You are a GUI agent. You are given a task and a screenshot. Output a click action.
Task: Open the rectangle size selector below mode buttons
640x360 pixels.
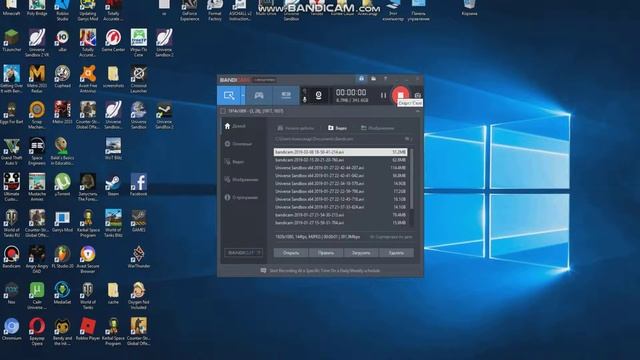(x=252, y=111)
